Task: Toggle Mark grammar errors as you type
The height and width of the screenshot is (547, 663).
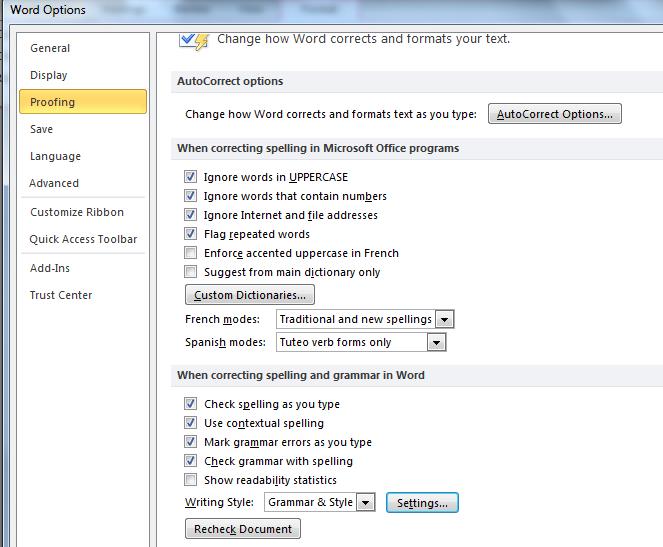Action: pyautogui.click(x=190, y=442)
